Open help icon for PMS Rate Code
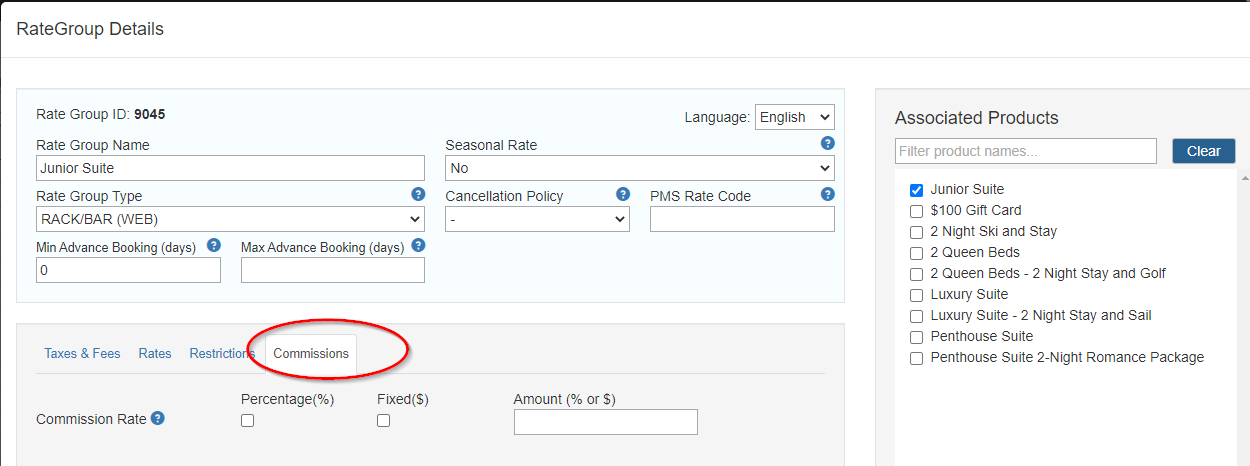The width and height of the screenshot is (1250, 466). [827, 194]
